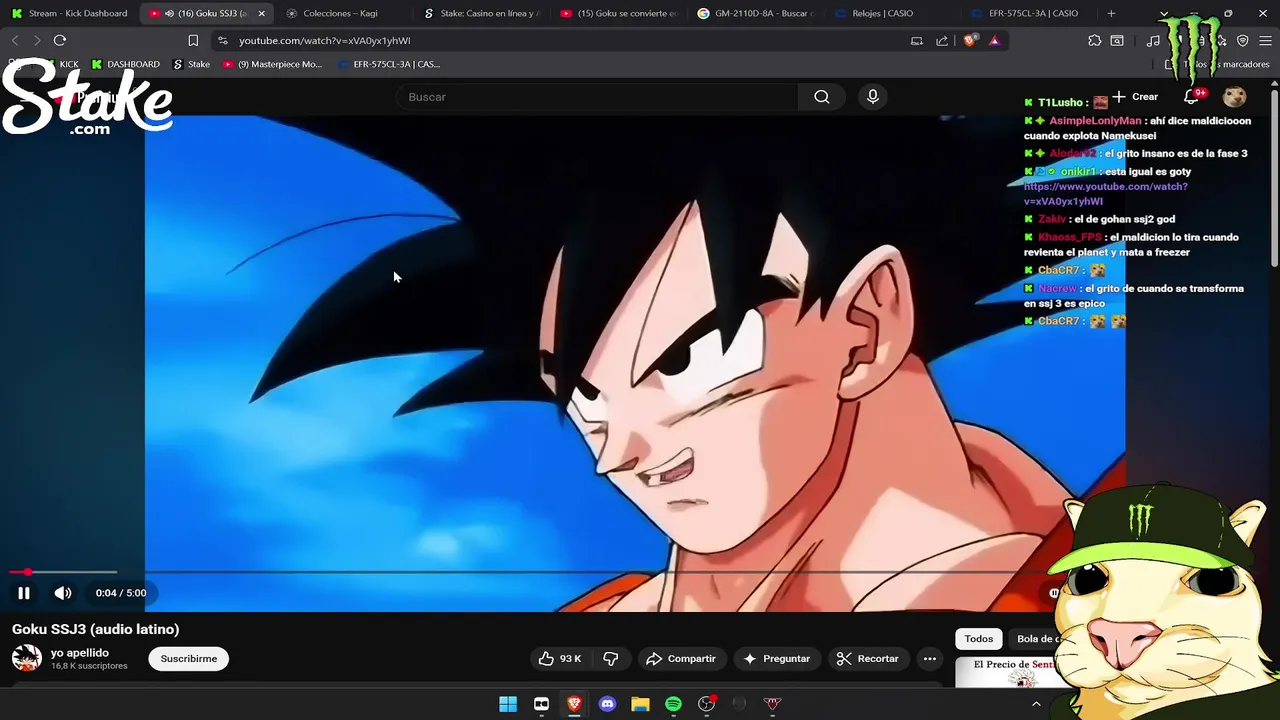Open the black recorder app in taskbar
The height and width of the screenshot is (720, 1280).
pyautogui.click(x=541, y=704)
